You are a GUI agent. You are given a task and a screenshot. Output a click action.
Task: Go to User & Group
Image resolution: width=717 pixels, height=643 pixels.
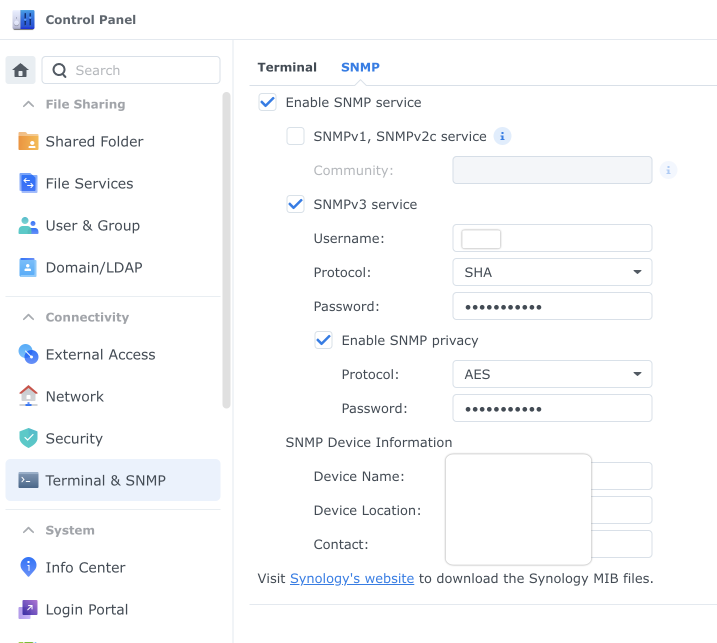[x=92, y=225]
